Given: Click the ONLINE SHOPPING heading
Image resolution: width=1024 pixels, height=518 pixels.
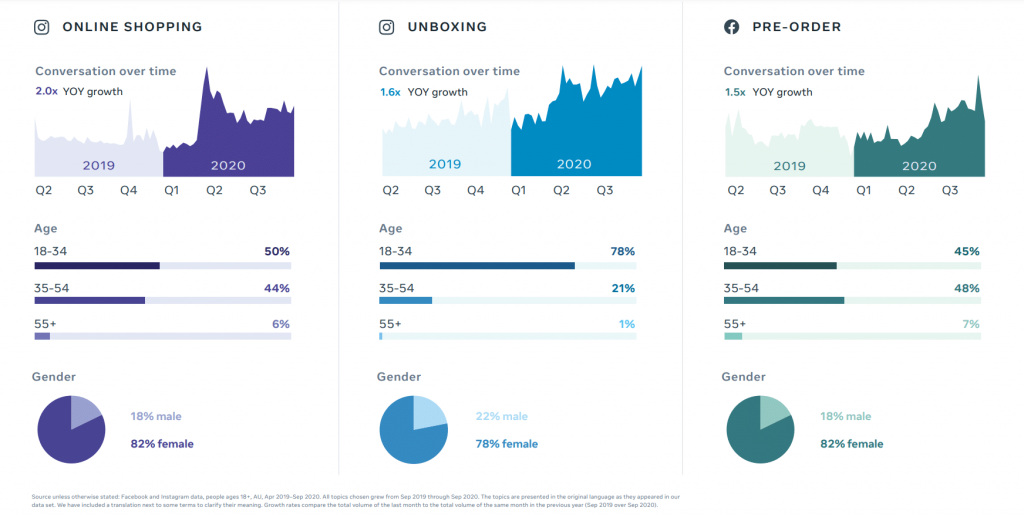Looking at the screenshot, I should (x=132, y=27).
